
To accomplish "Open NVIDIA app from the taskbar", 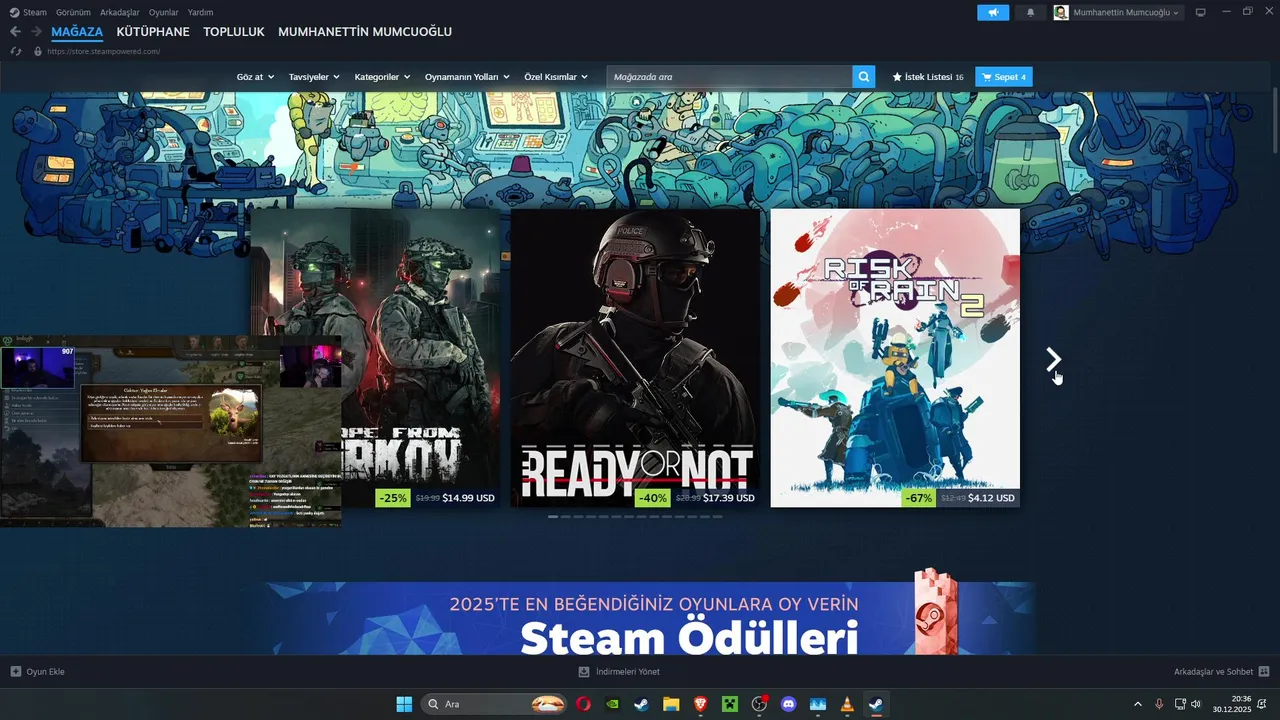I will (612, 704).
